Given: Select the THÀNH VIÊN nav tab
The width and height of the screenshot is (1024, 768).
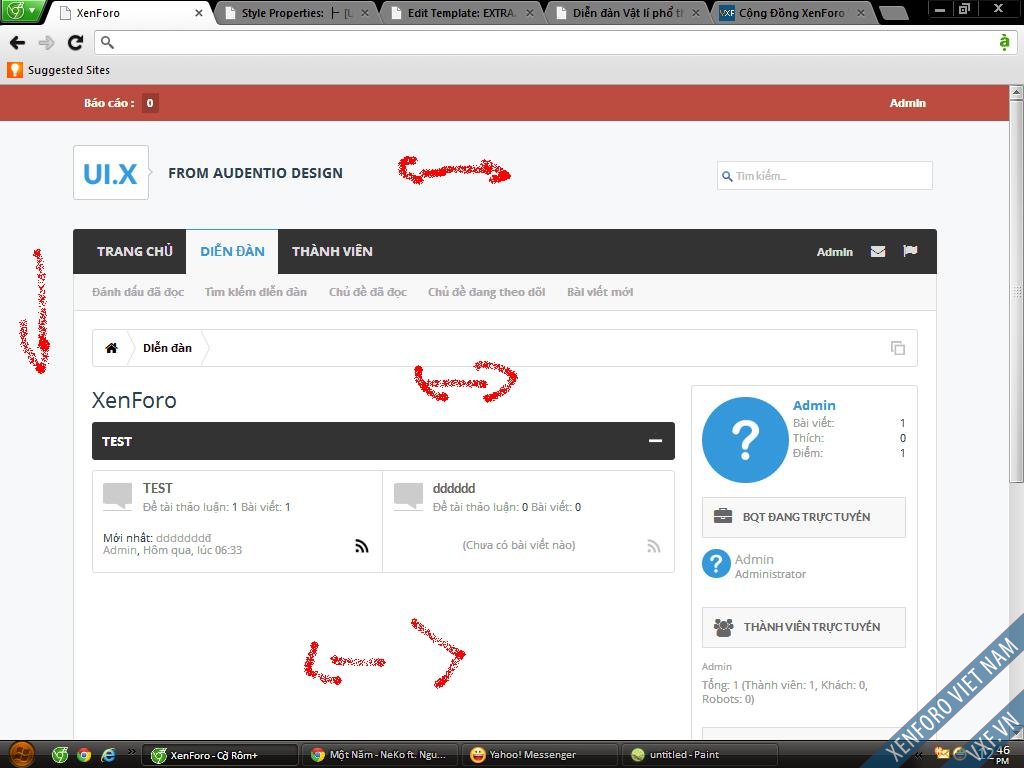Looking at the screenshot, I should pos(332,252).
